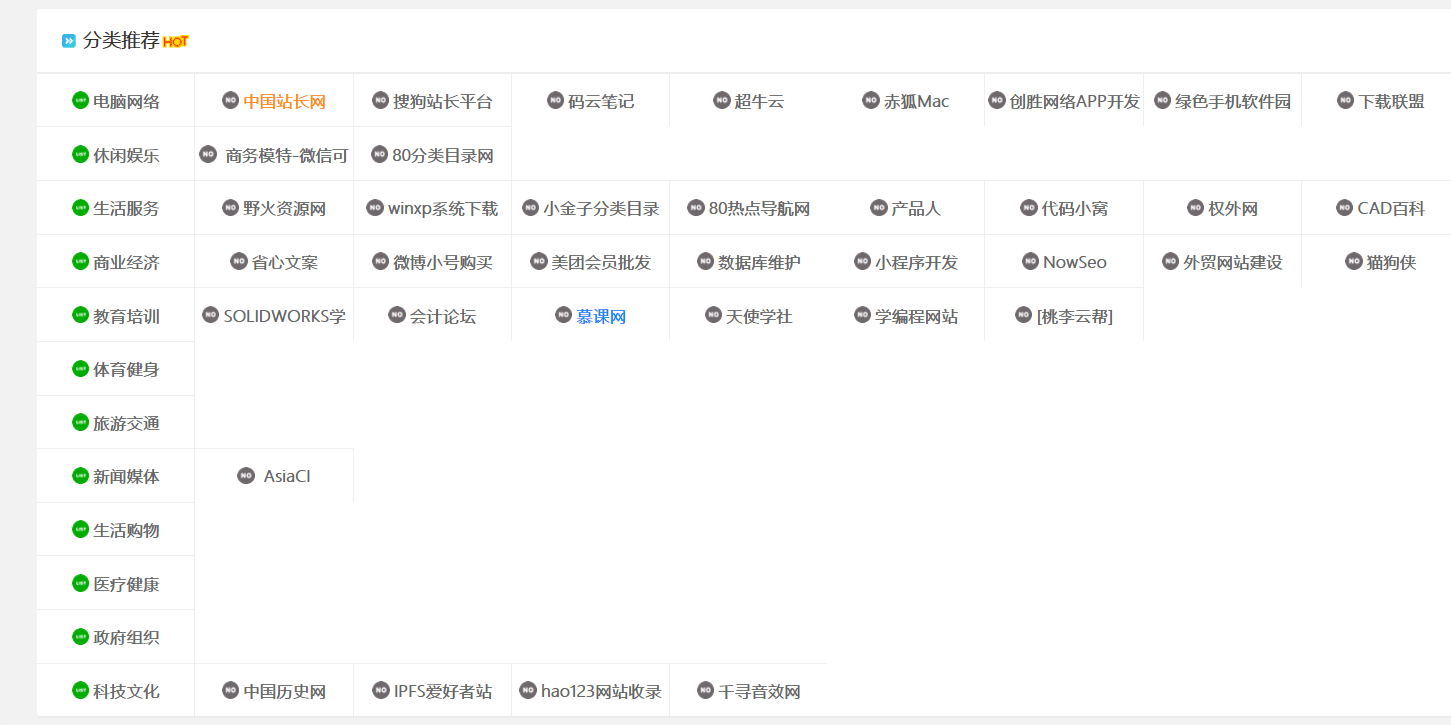This screenshot has height=725, width=1451.
Task: Go to the NowSeo link
Action: point(1075,262)
